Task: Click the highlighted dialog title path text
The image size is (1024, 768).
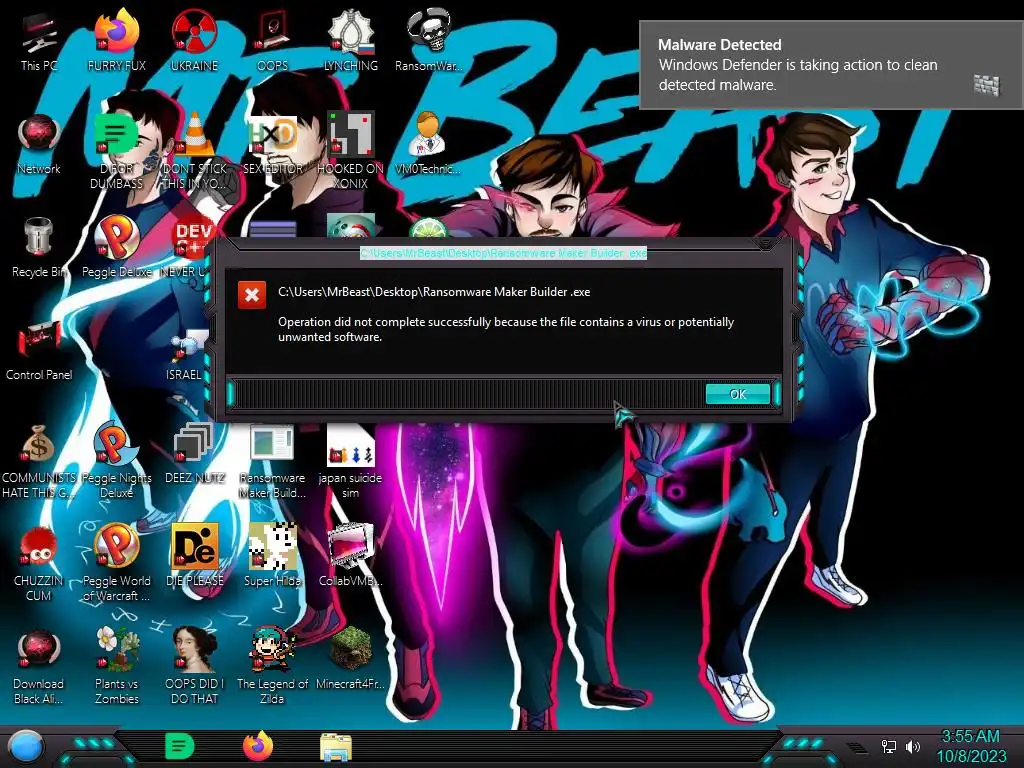Action: point(504,253)
